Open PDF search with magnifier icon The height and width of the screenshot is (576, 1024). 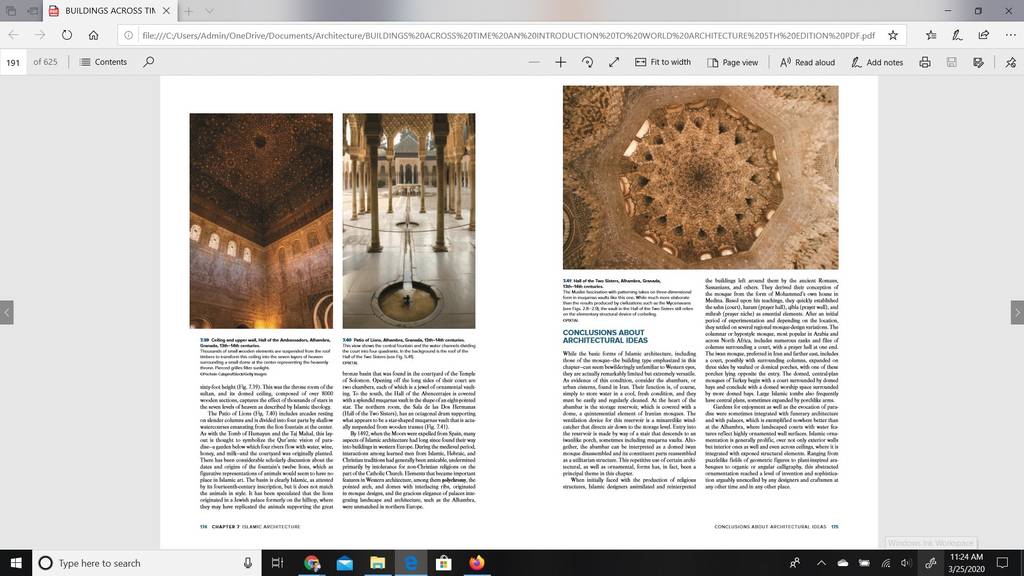(149, 62)
